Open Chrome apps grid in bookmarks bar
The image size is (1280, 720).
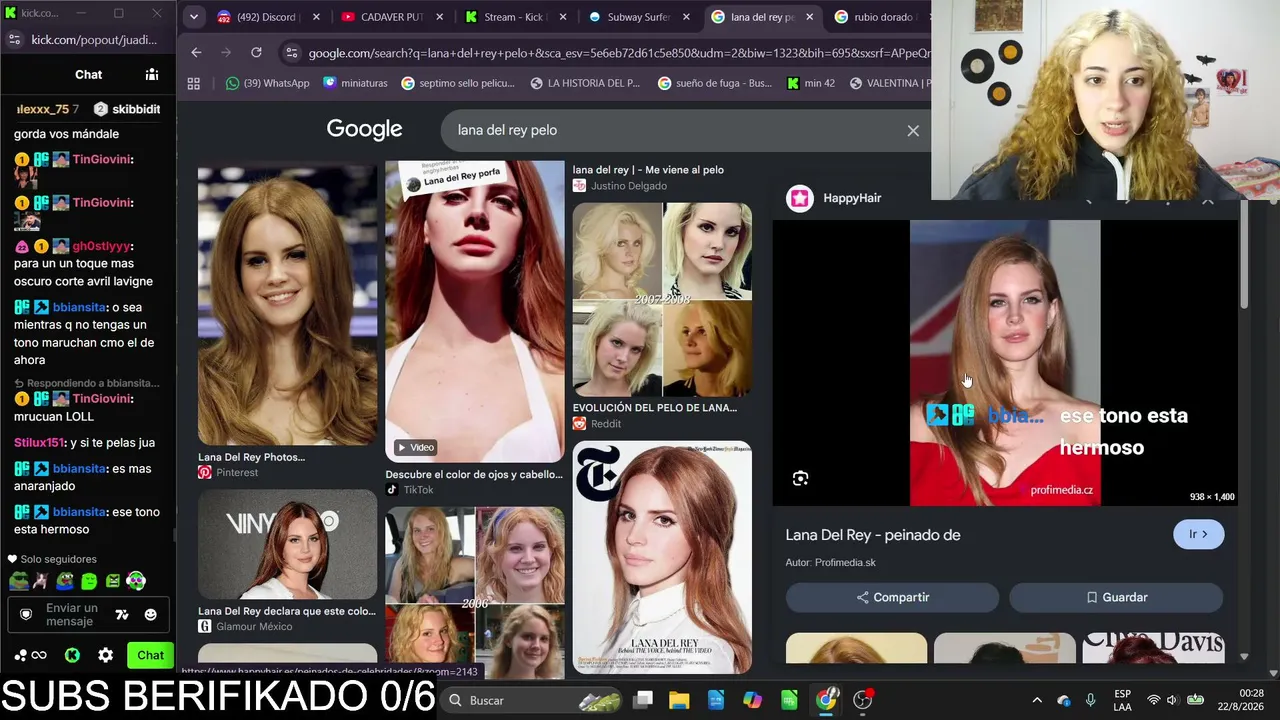194,83
